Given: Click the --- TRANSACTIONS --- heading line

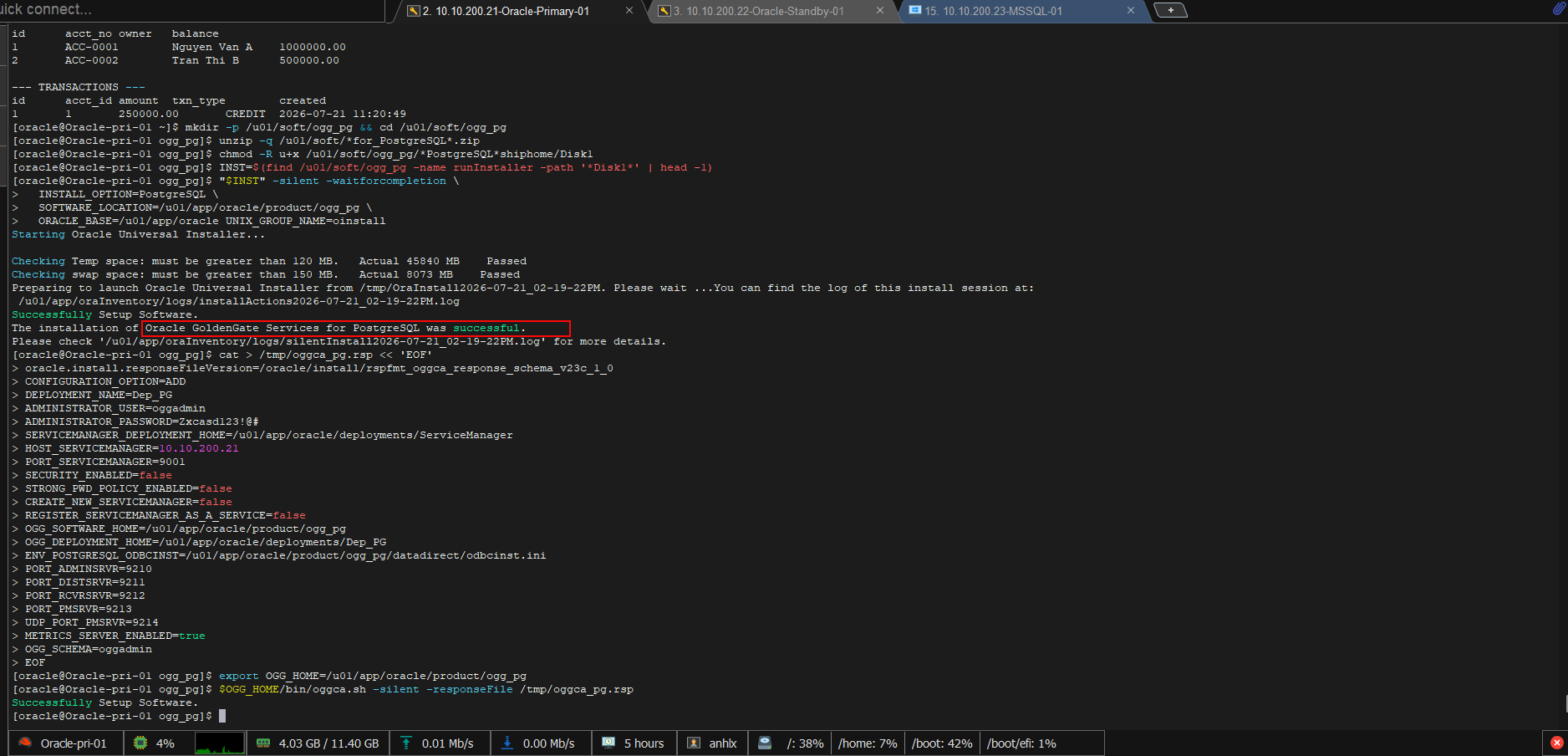Looking at the screenshot, I should click(x=79, y=87).
